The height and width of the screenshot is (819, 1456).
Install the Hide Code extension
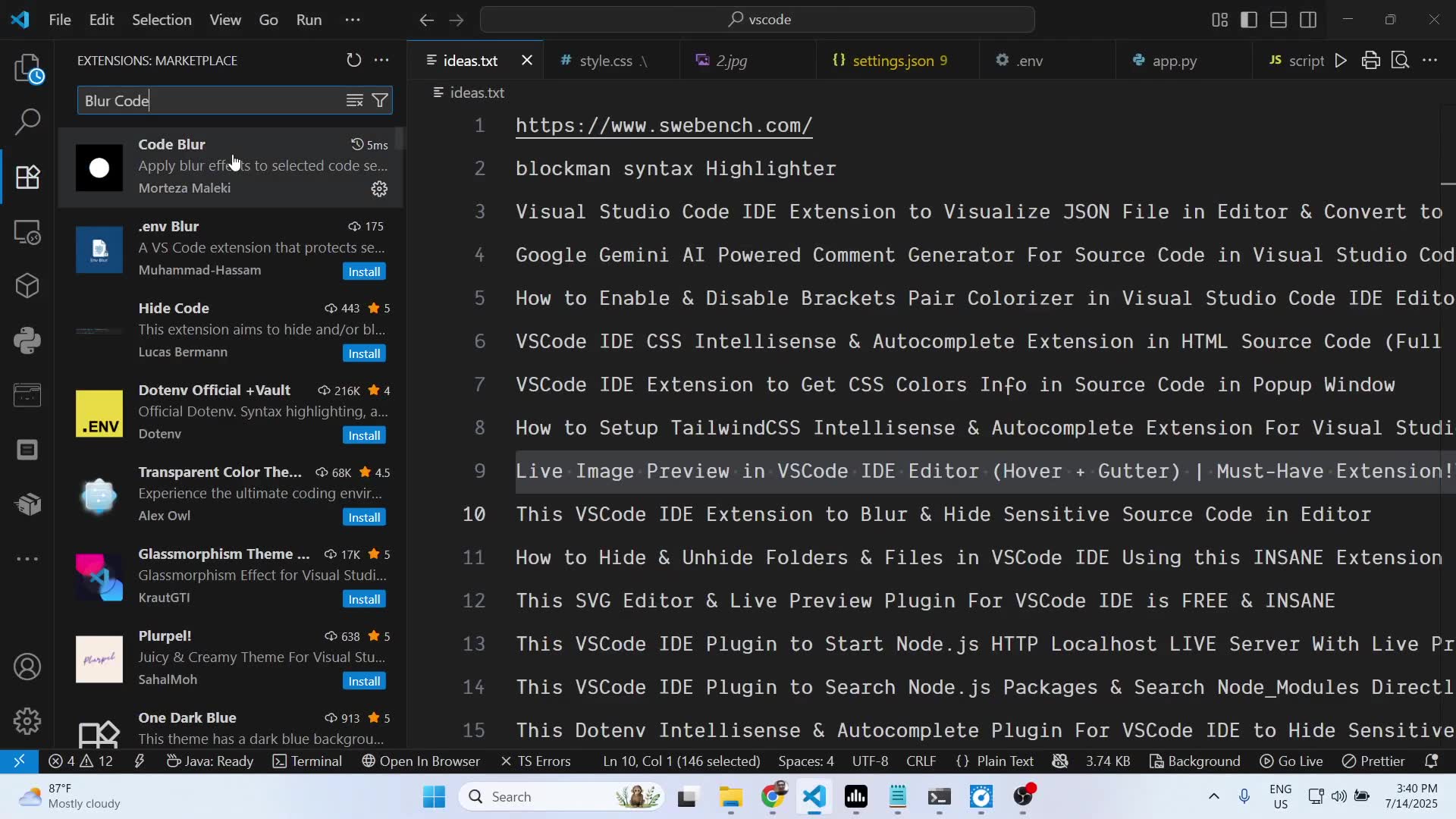click(x=364, y=353)
